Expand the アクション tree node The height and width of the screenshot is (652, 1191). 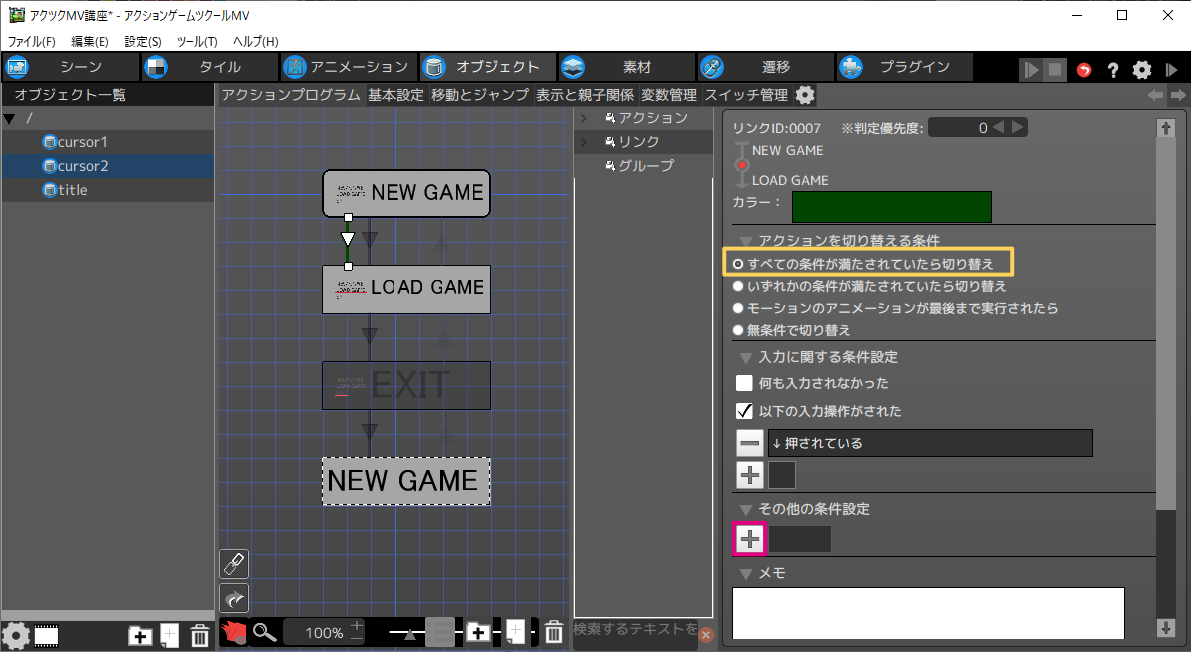click(x=583, y=118)
